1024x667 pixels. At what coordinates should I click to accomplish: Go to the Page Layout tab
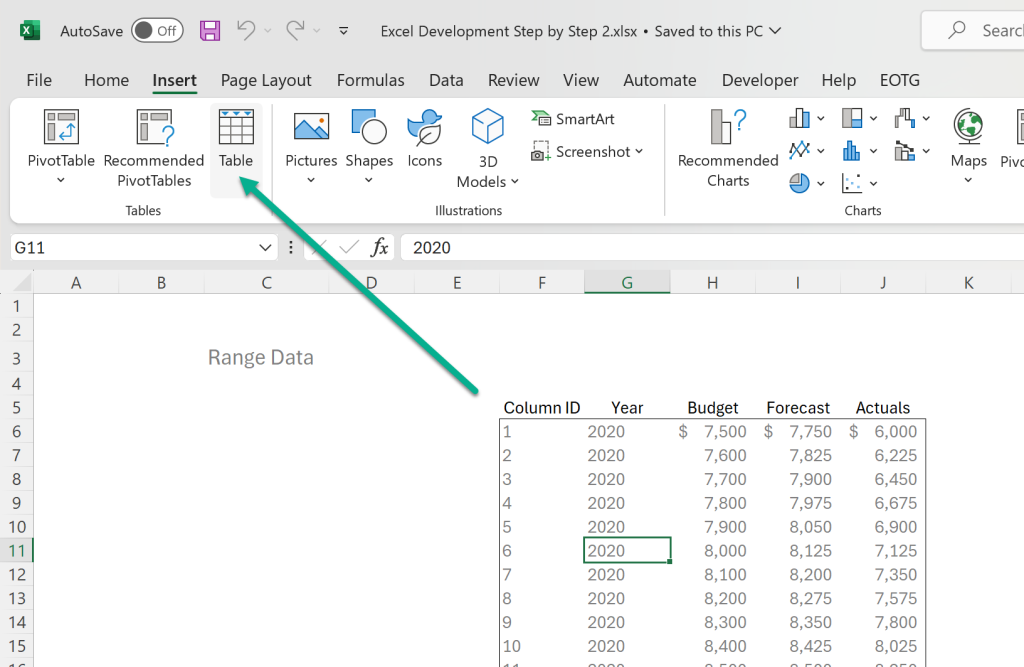pos(266,80)
